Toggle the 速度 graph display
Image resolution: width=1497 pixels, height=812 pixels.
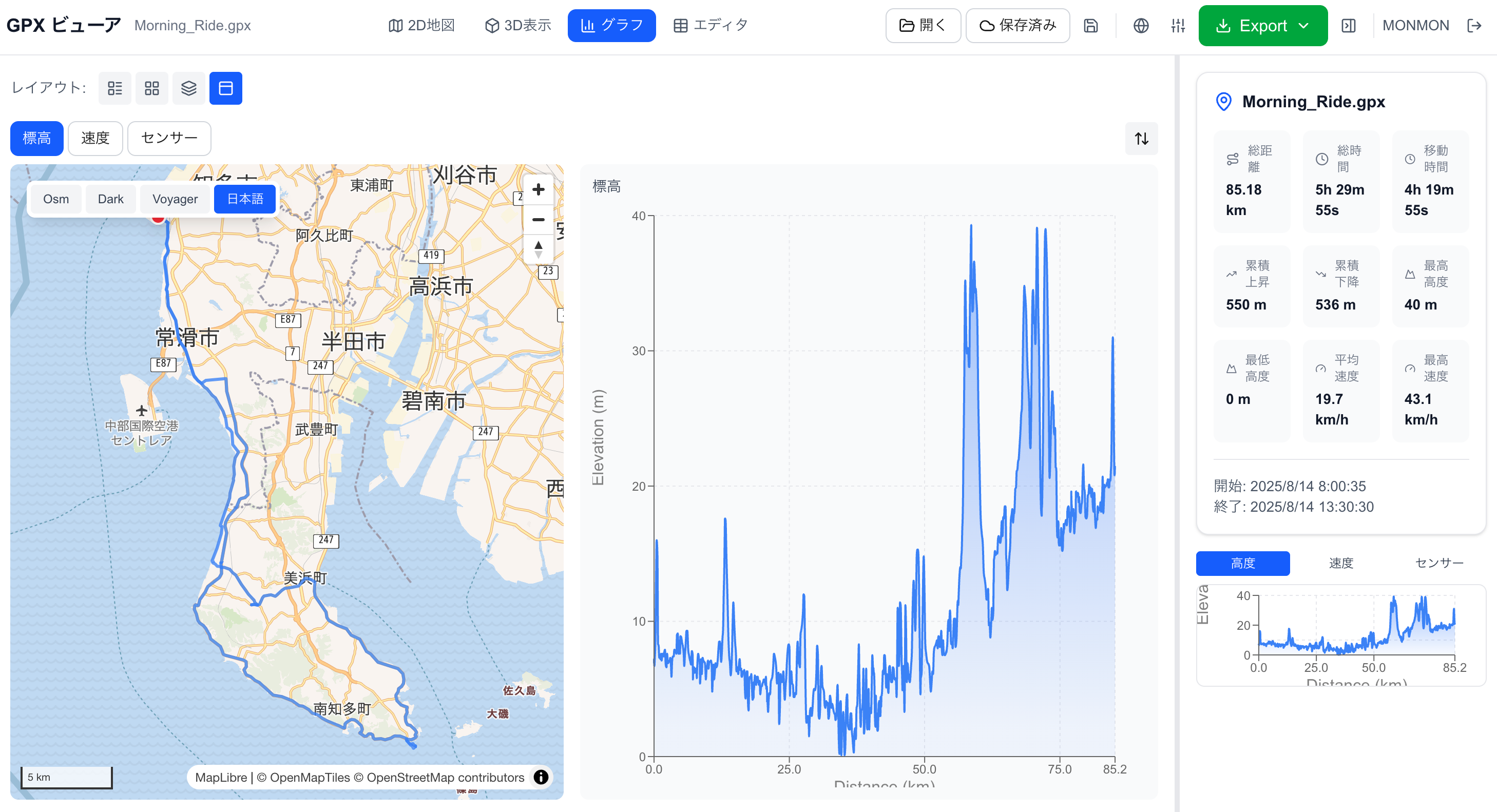tap(95, 138)
